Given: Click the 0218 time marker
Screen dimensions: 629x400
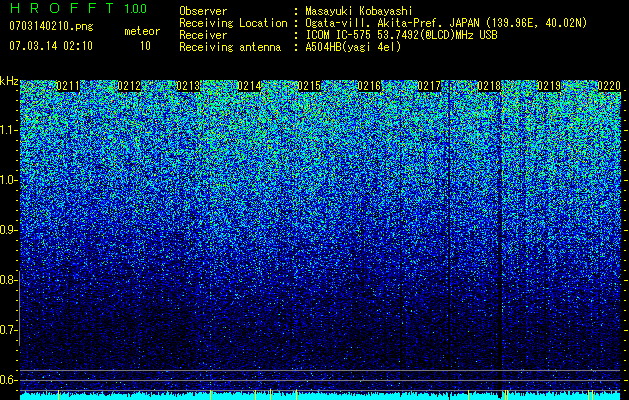Looking at the screenshot, I should pos(489,86).
